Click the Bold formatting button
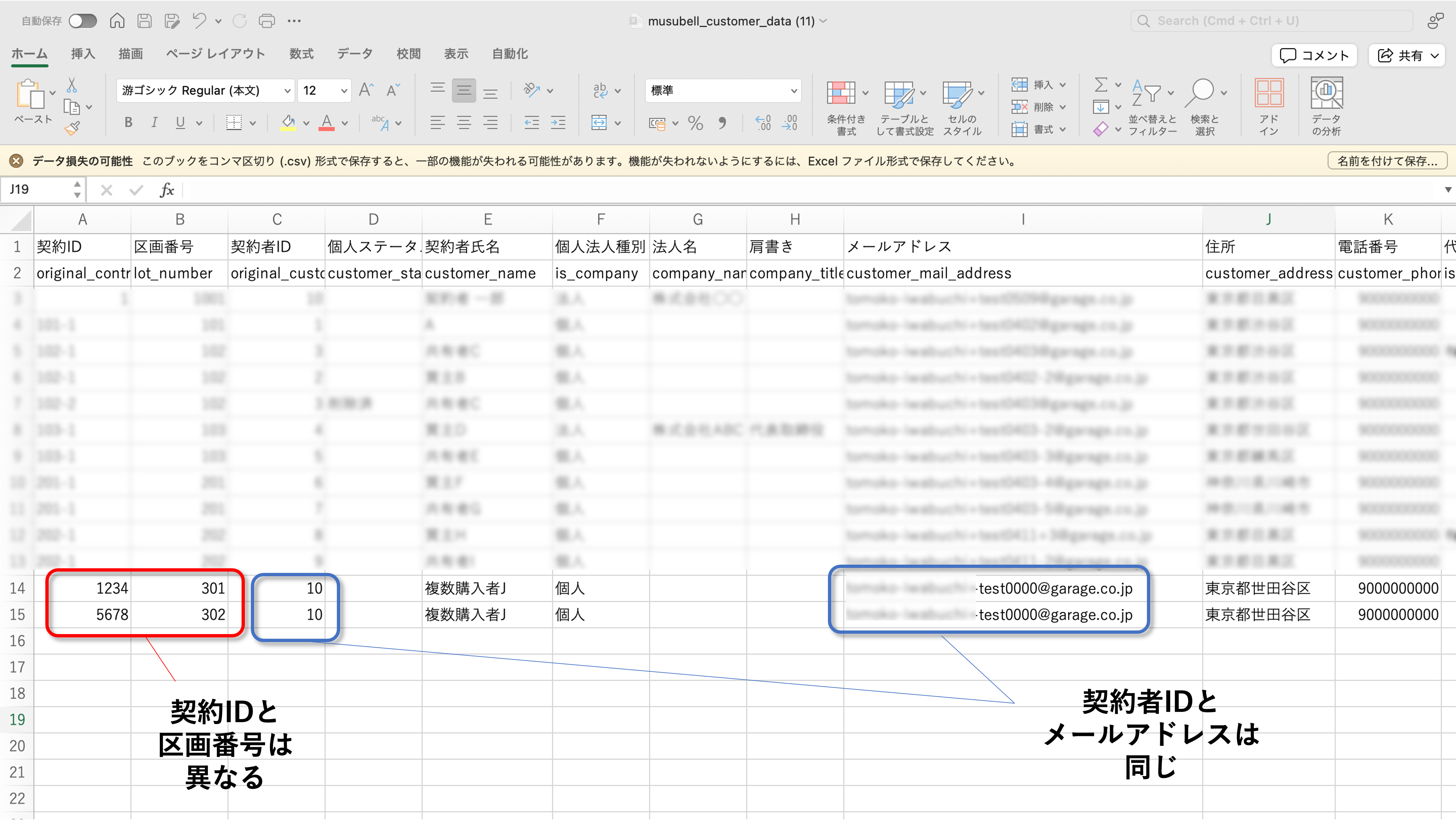 [128, 123]
